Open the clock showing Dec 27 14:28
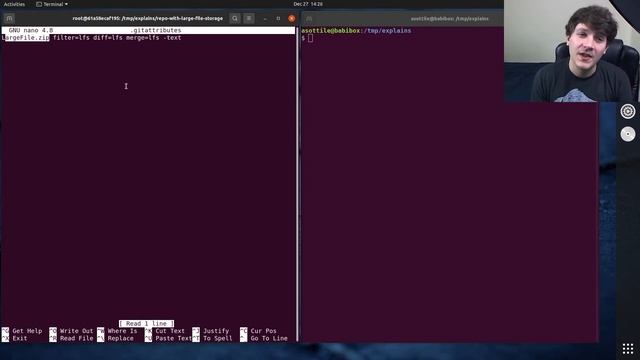 (x=308, y=4)
